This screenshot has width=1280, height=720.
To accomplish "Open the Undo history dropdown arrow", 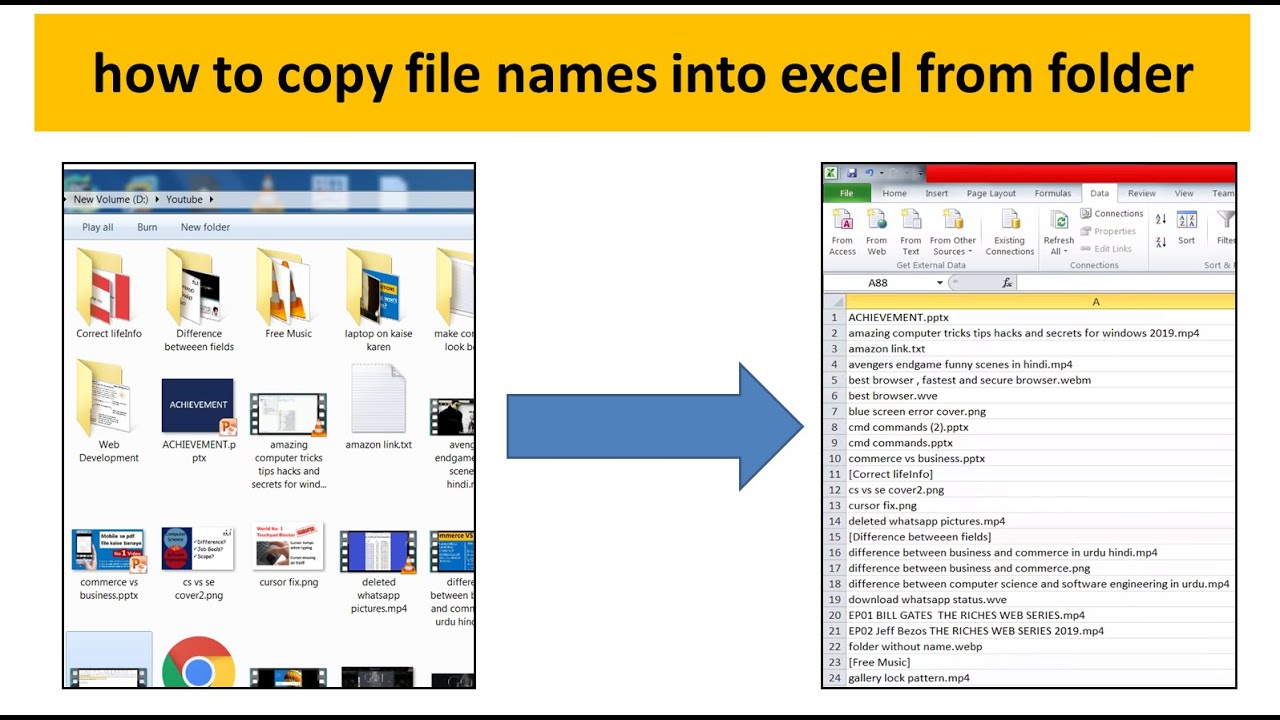I will pyautogui.click(x=880, y=173).
